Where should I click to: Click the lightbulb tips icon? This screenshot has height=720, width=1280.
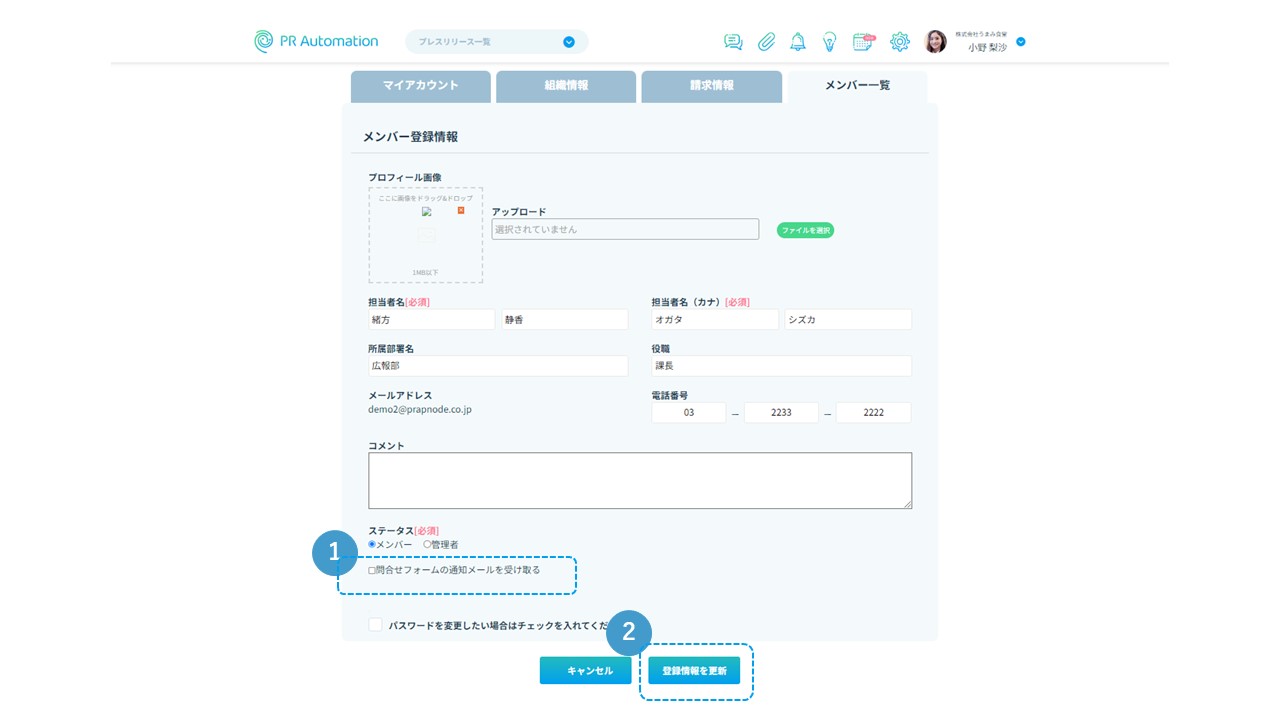pos(829,42)
